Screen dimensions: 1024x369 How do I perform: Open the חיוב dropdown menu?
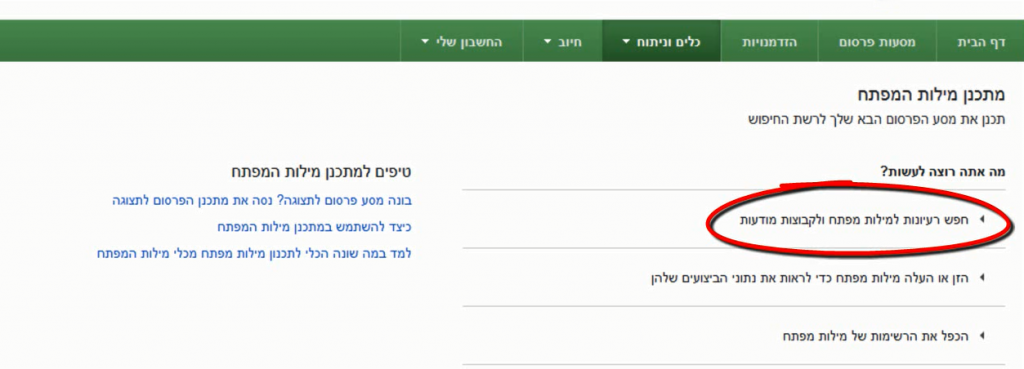(x=562, y=42)
